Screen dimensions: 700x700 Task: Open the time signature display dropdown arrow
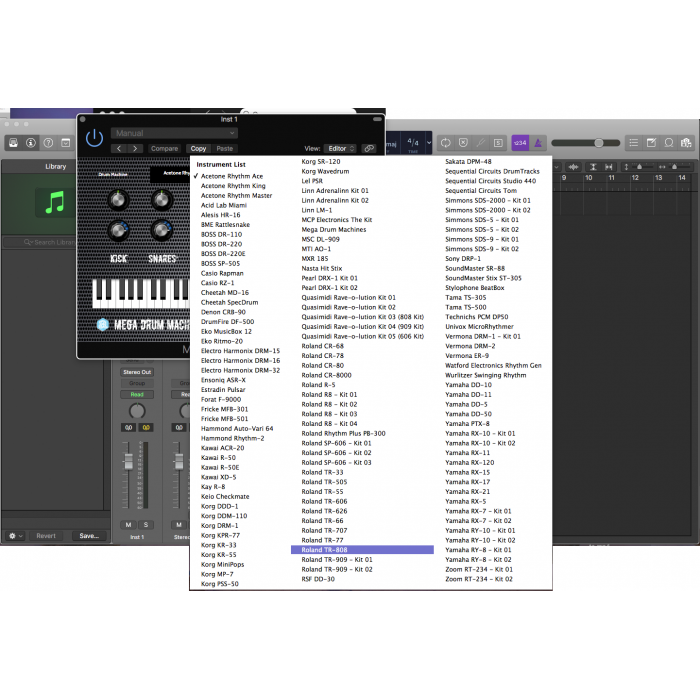(x=429, y=143)
